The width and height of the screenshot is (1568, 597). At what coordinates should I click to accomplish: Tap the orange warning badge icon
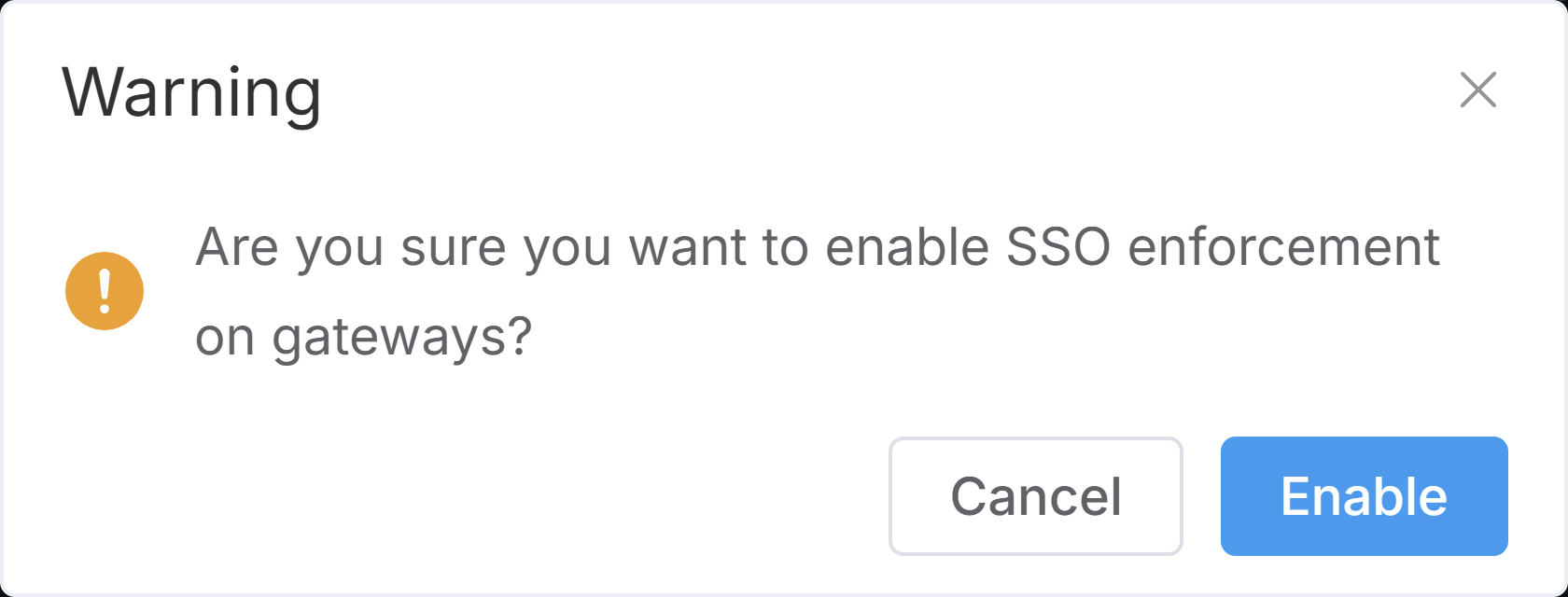point(105,291)
